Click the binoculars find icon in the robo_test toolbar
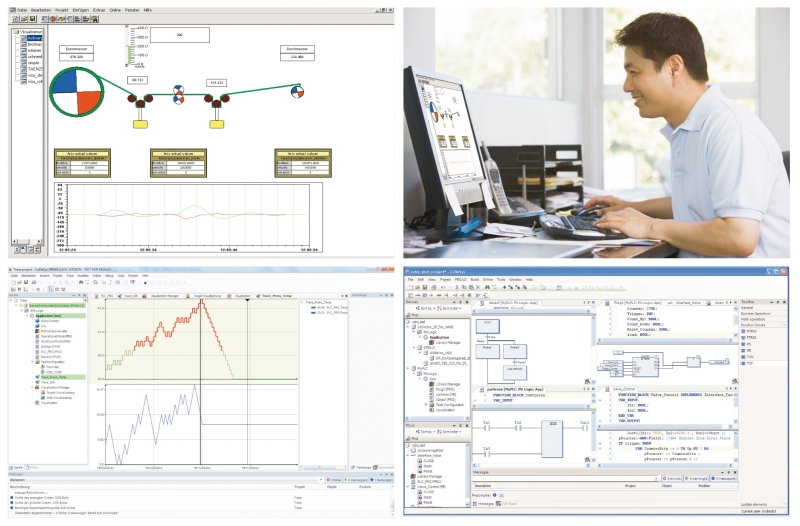Image resolution: width=800 pixels, height=526 pixels. point(487,287)
